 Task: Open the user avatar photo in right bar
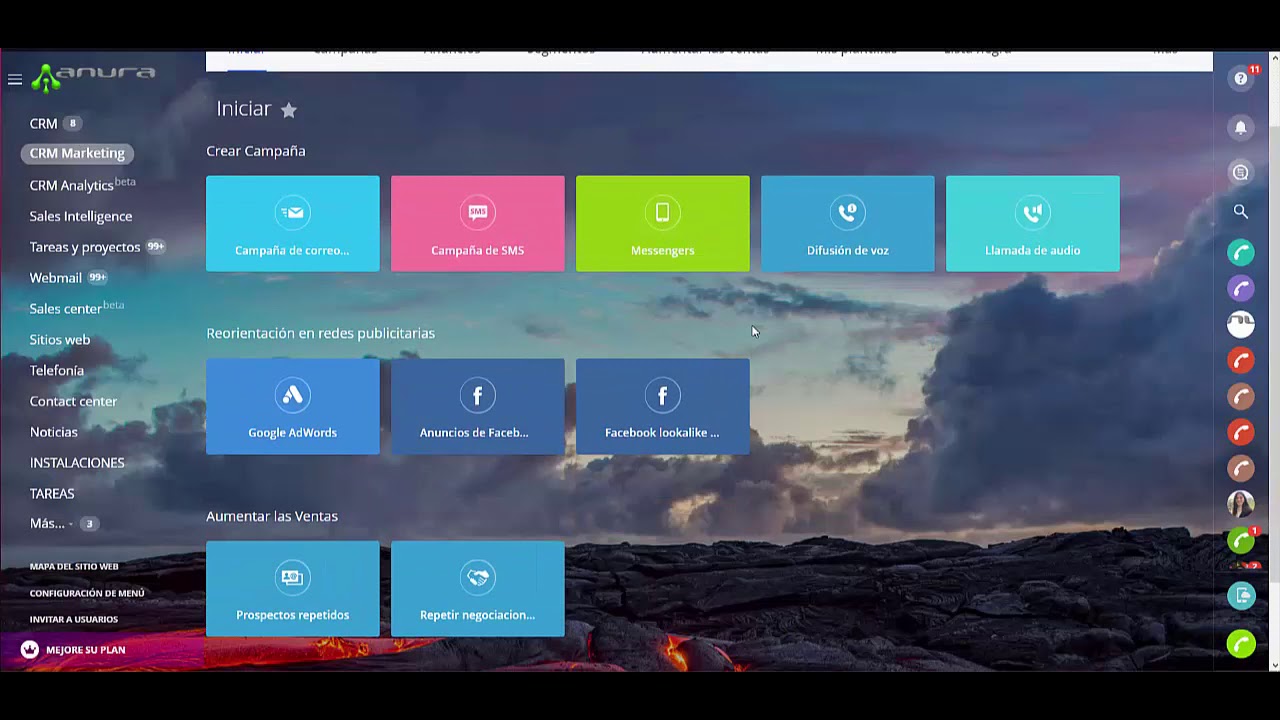1241,504
